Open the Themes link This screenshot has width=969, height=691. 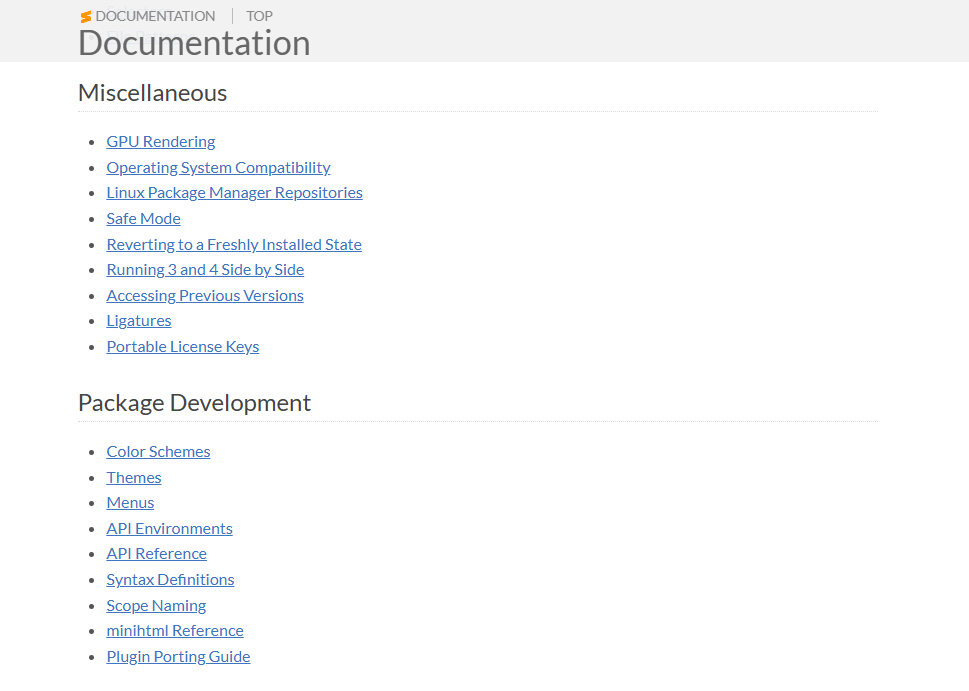pos(133,478)
